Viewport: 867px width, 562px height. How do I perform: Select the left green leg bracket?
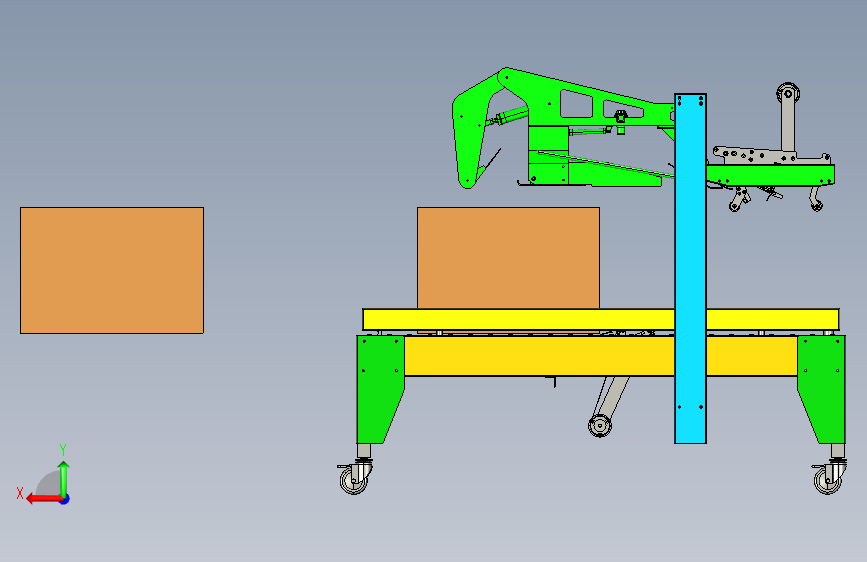pos(379,389)
